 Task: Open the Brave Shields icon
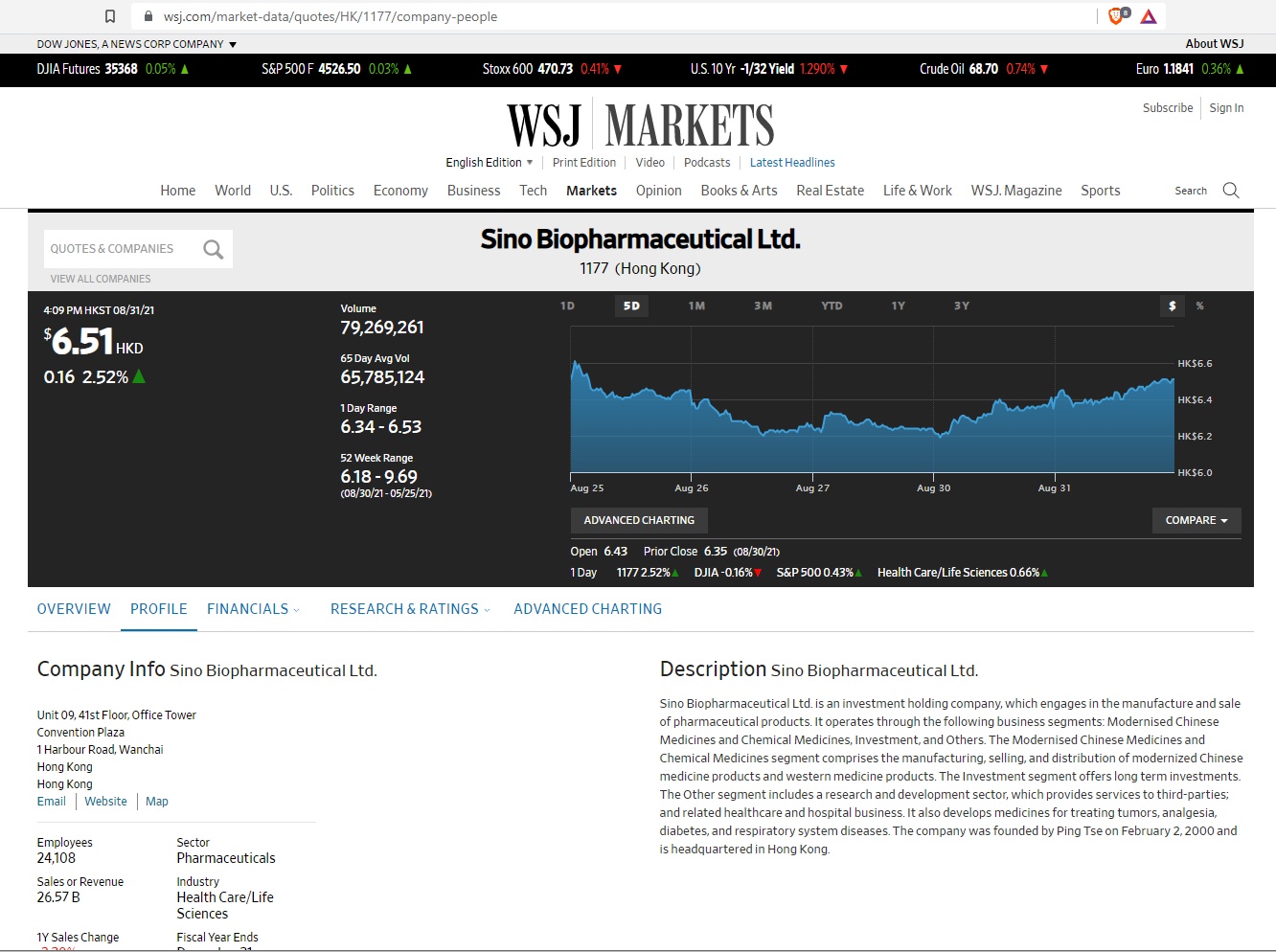1116,16
